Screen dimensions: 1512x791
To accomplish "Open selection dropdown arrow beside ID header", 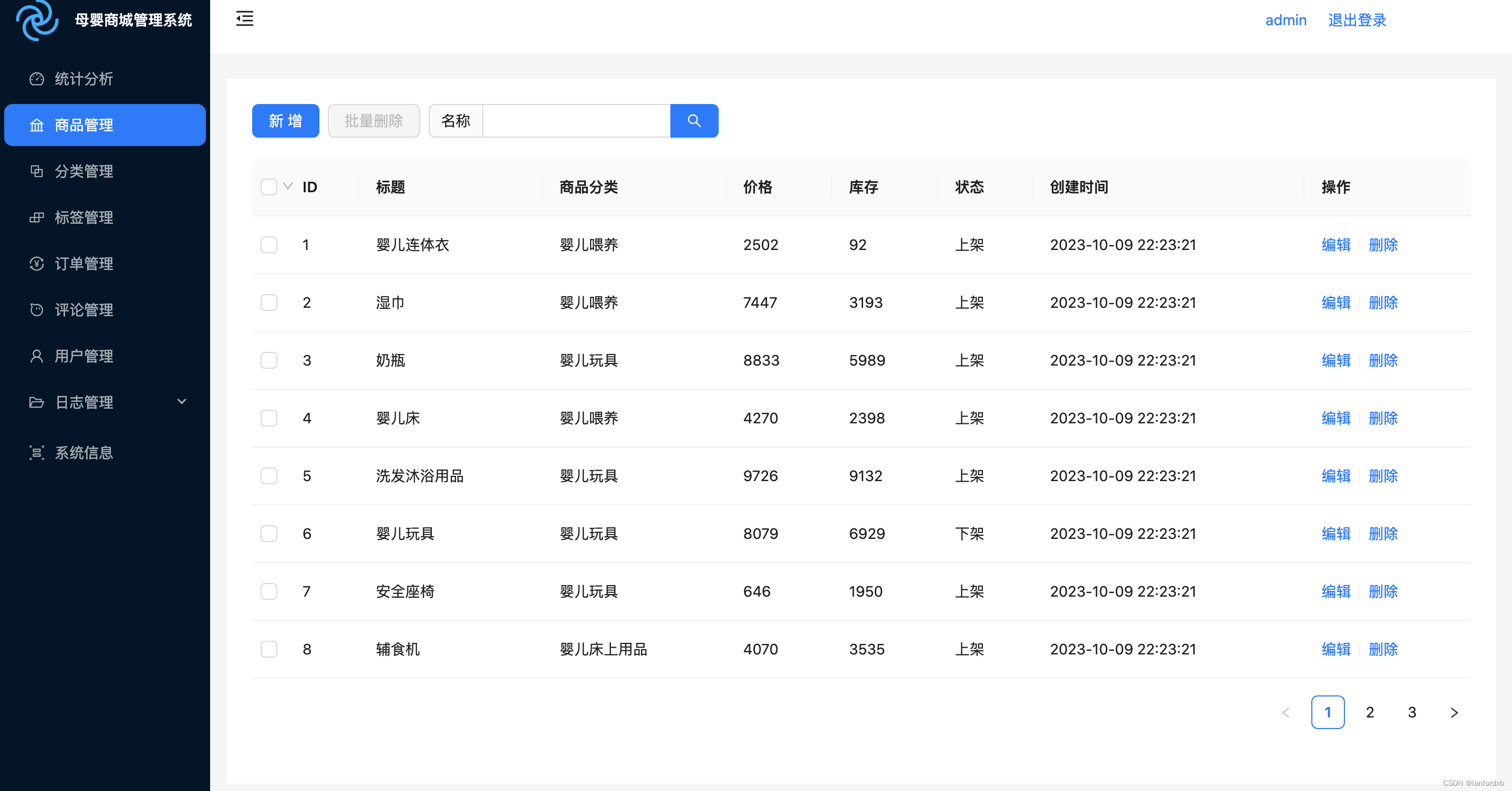I will click(287, 186).
